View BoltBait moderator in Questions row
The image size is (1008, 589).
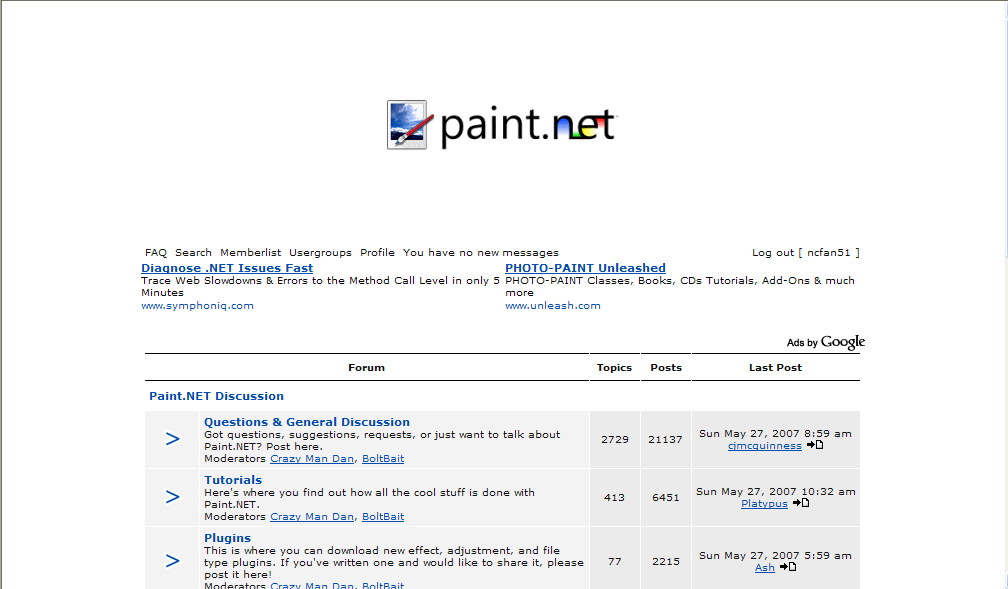(383, 458)
